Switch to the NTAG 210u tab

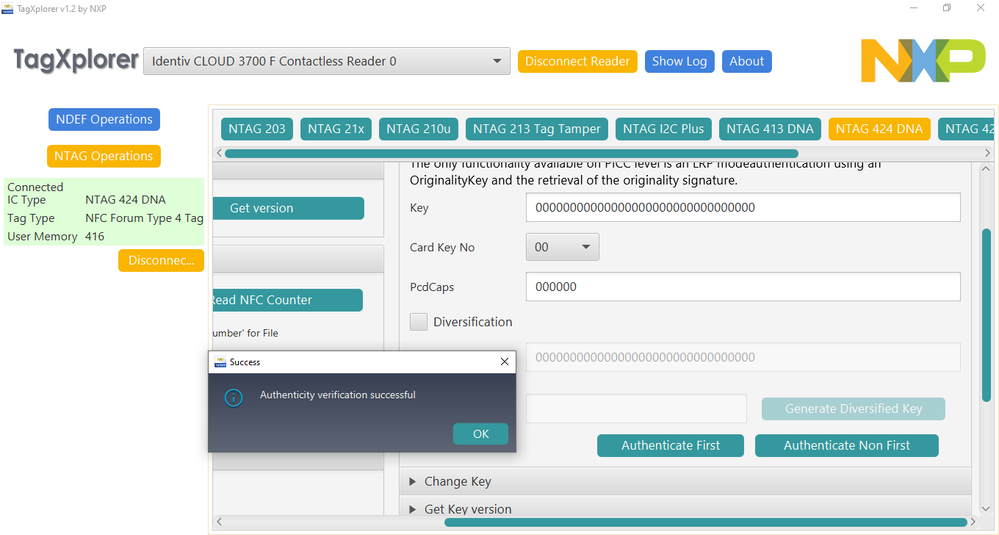pyautogui.click(x=418, y=129)
